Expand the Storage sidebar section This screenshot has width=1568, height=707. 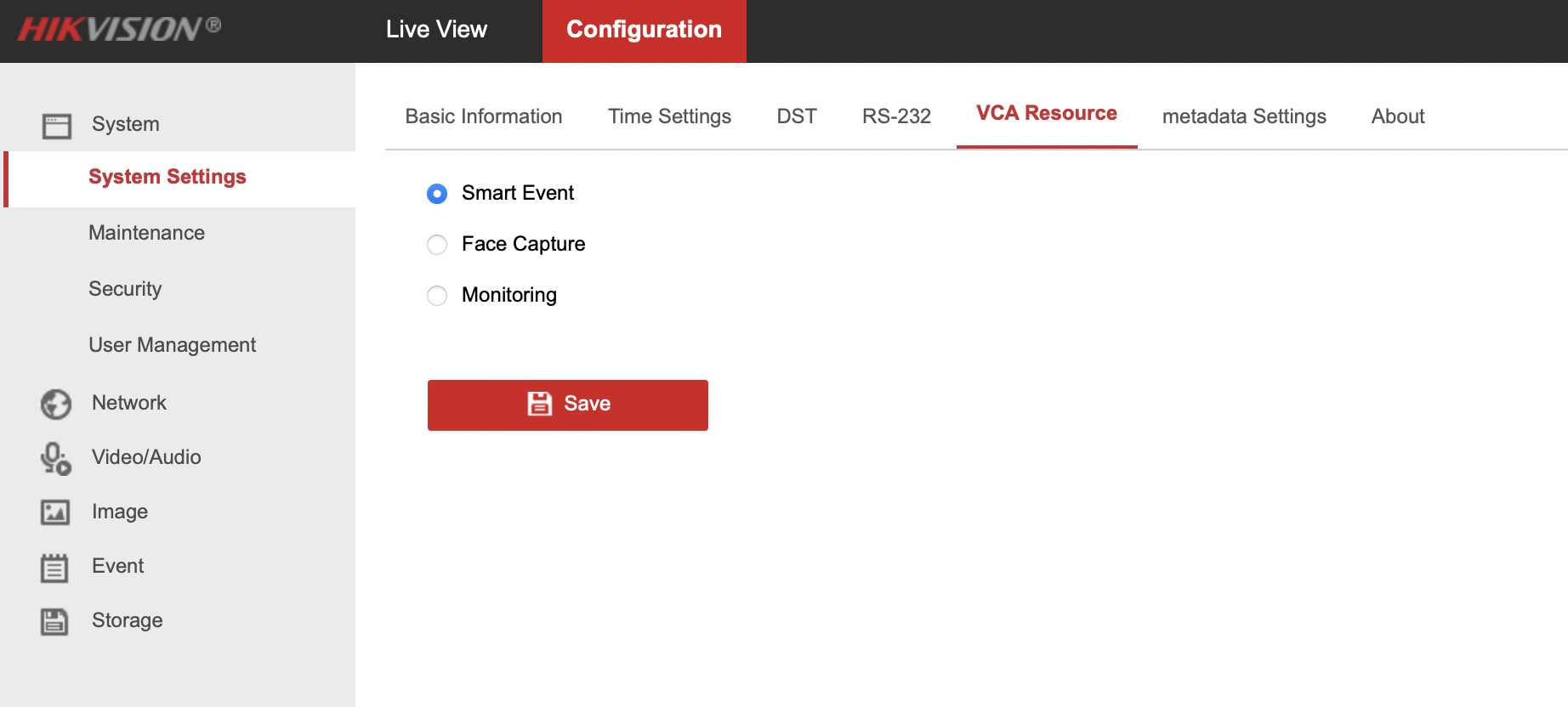[128, 620]
